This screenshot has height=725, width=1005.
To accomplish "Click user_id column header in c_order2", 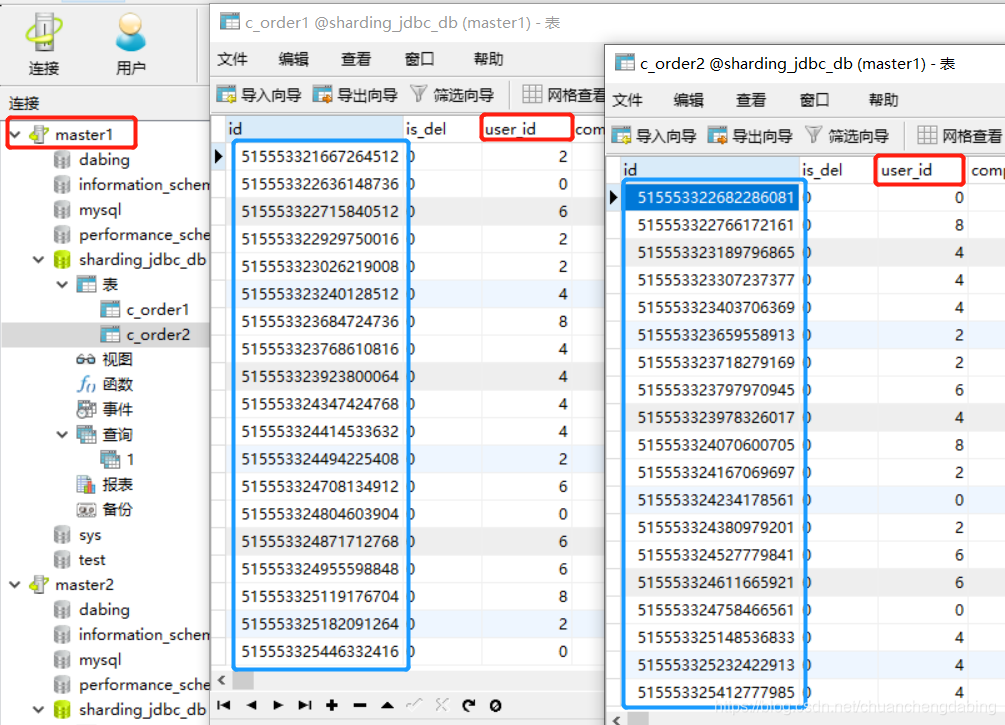I will 921,170.
